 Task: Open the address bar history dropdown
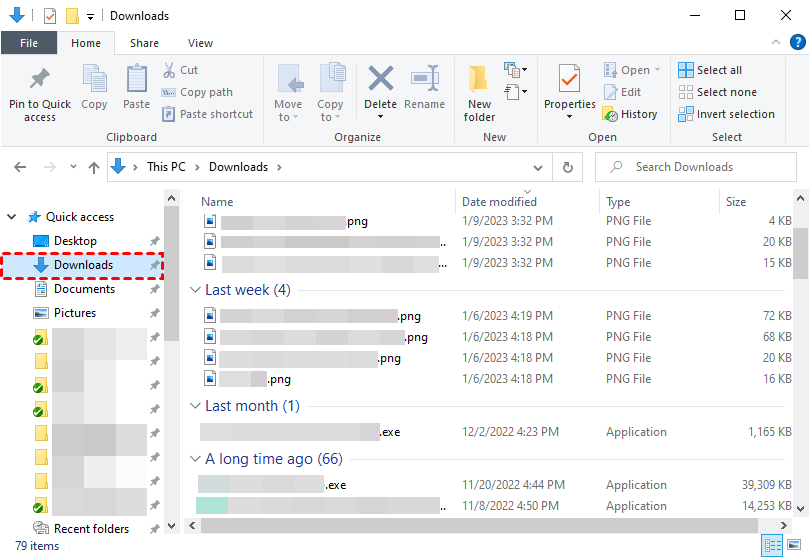point(538,167)
